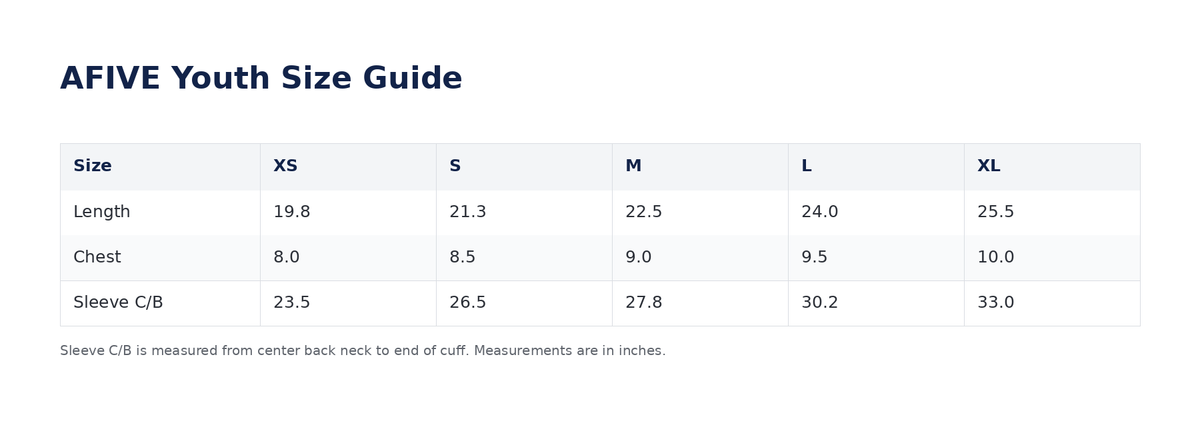Click the Size header cell
Screen dimensions: 1200x439
160,166
